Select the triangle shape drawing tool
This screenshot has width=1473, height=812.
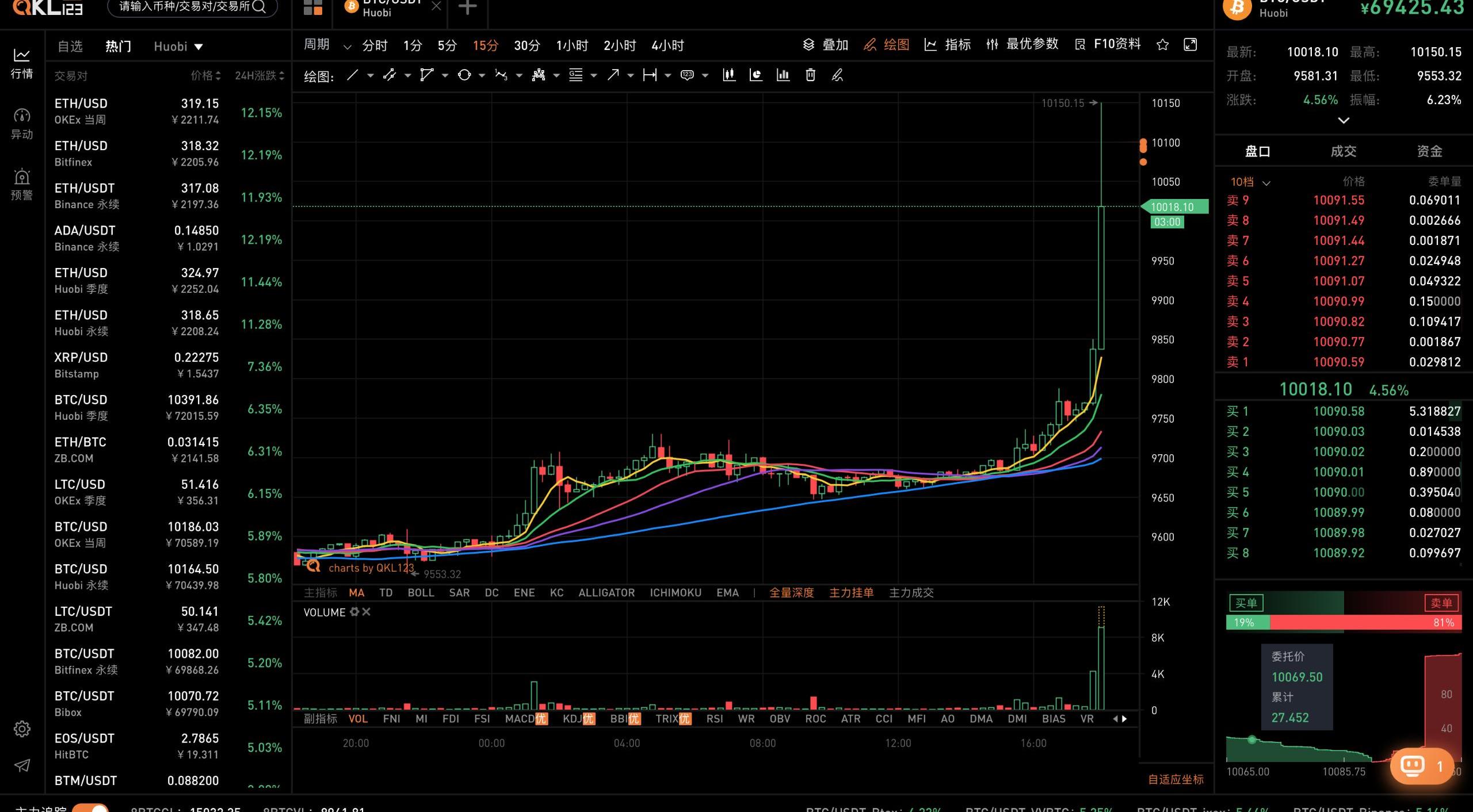point(426,75)
